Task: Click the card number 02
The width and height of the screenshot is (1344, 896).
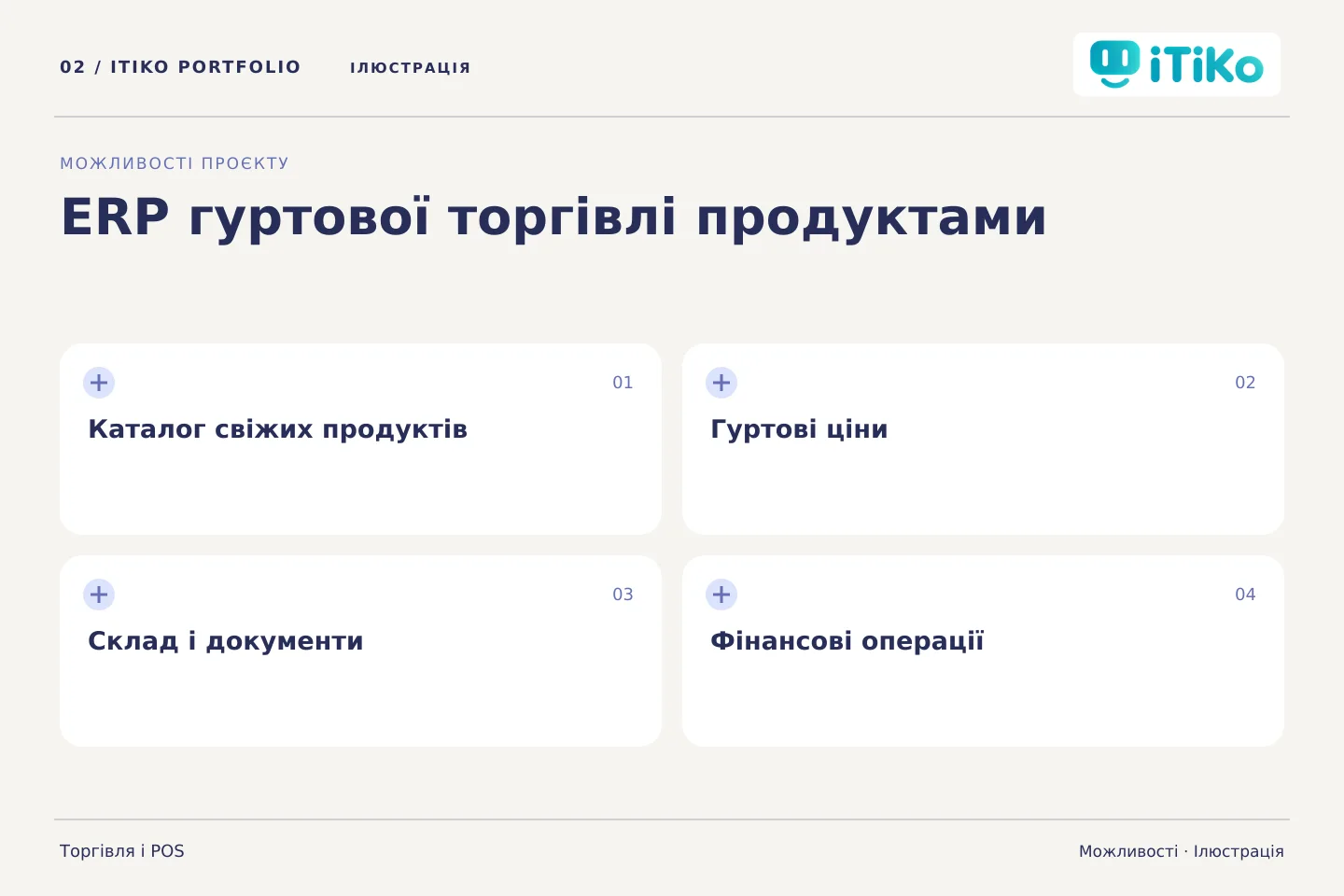Action: [x=1245, y=383]
